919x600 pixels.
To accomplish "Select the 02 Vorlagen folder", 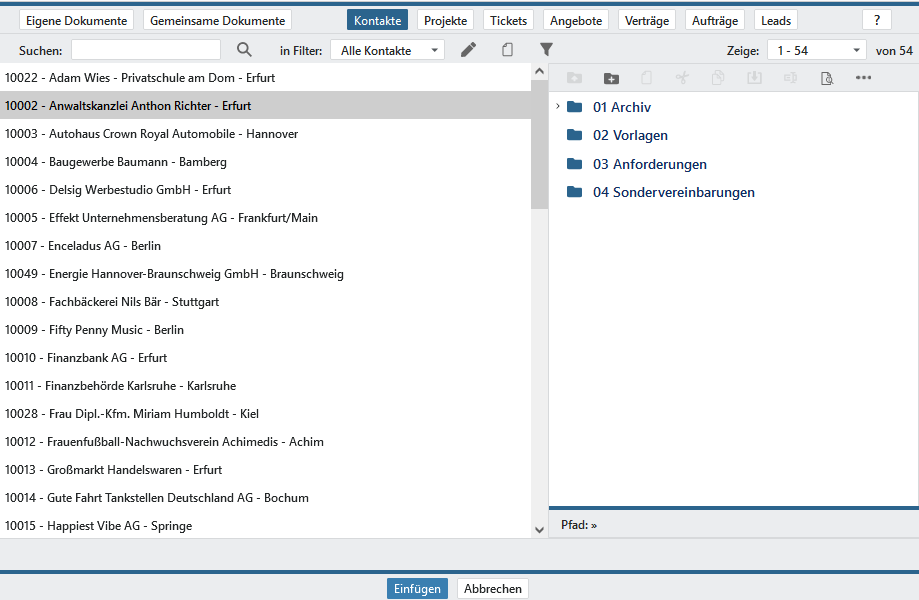I will click(629, 135).
